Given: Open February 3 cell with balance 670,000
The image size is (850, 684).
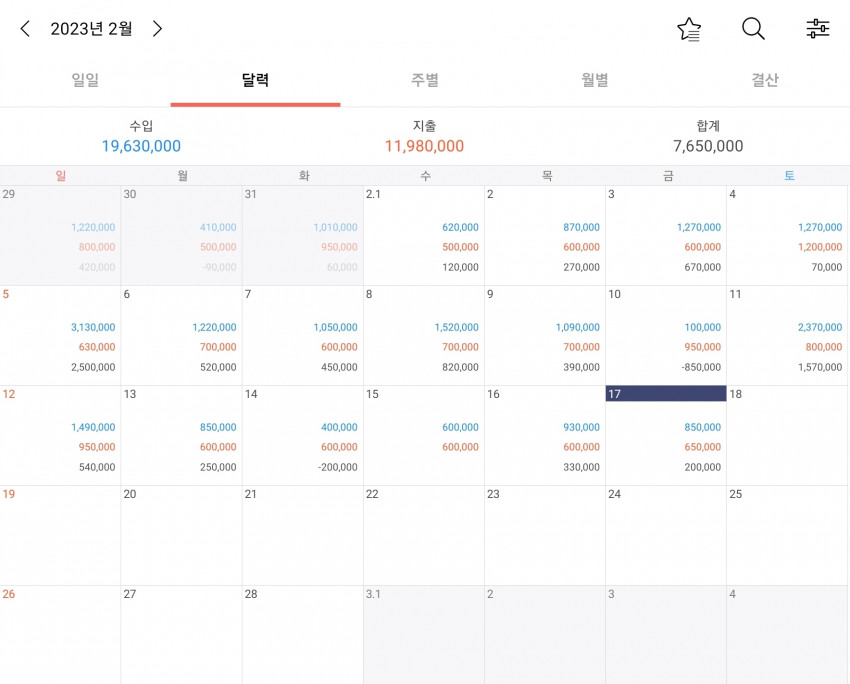Looking at the screenshot, I should tap(666, 236).
